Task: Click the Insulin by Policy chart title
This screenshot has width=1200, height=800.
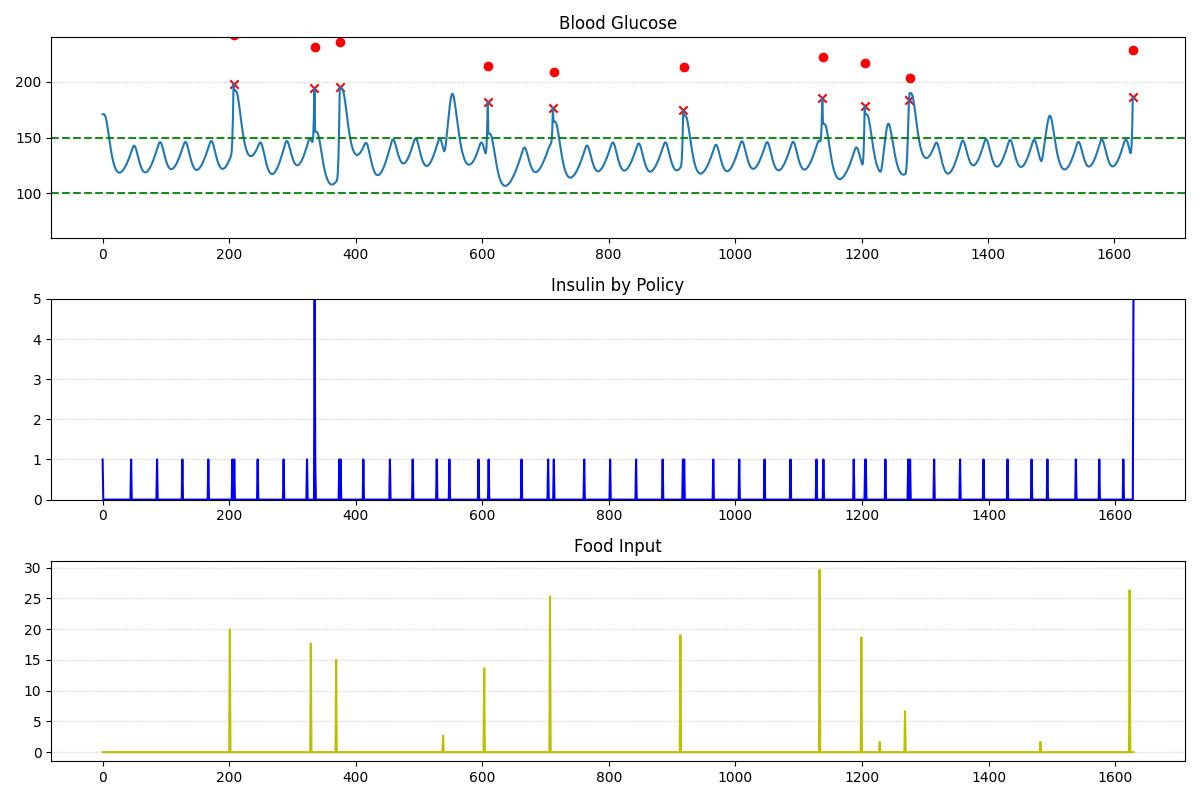Action: (x=617, y=285)
